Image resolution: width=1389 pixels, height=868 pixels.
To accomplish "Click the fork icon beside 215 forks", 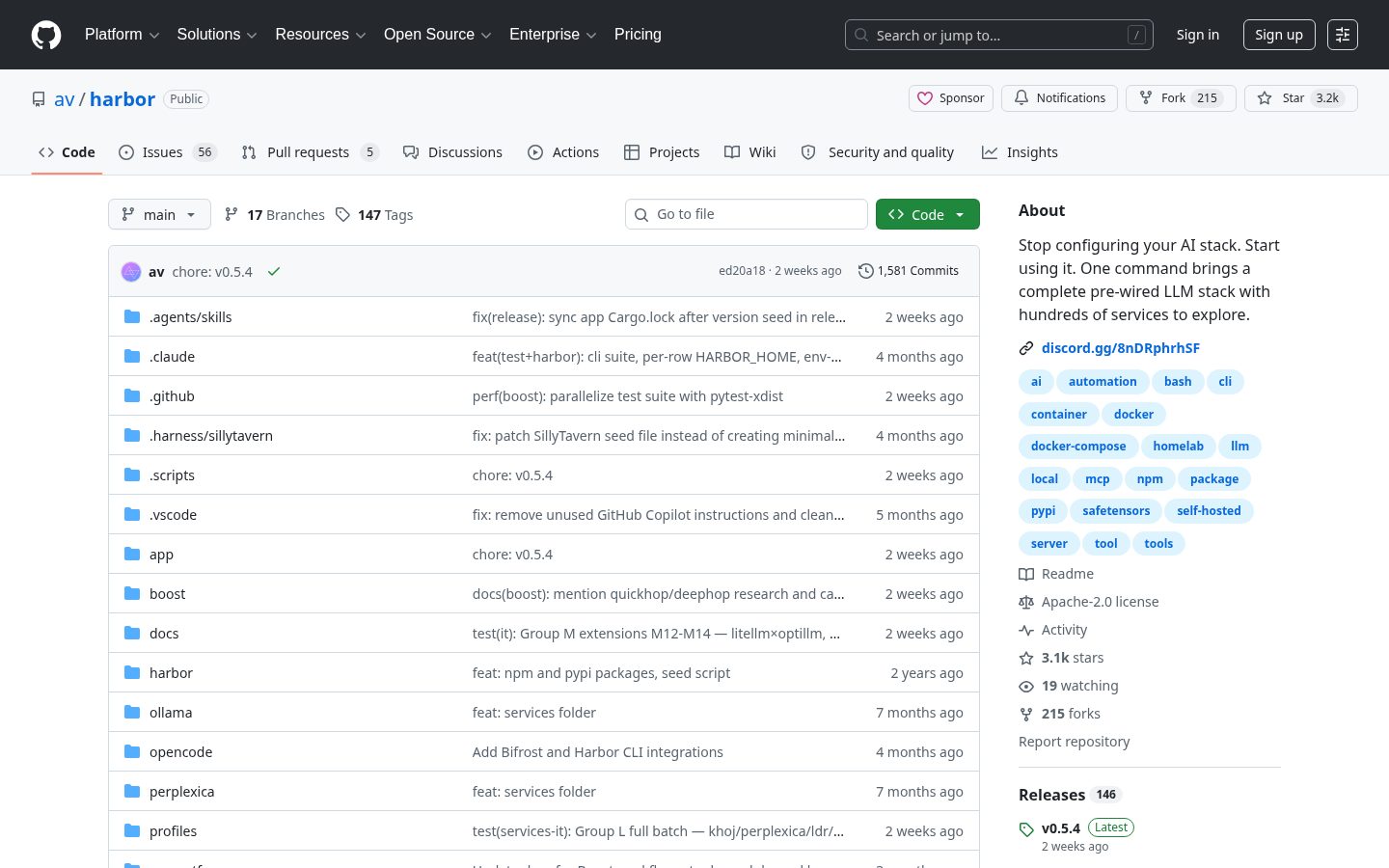I will [1026, 714].
